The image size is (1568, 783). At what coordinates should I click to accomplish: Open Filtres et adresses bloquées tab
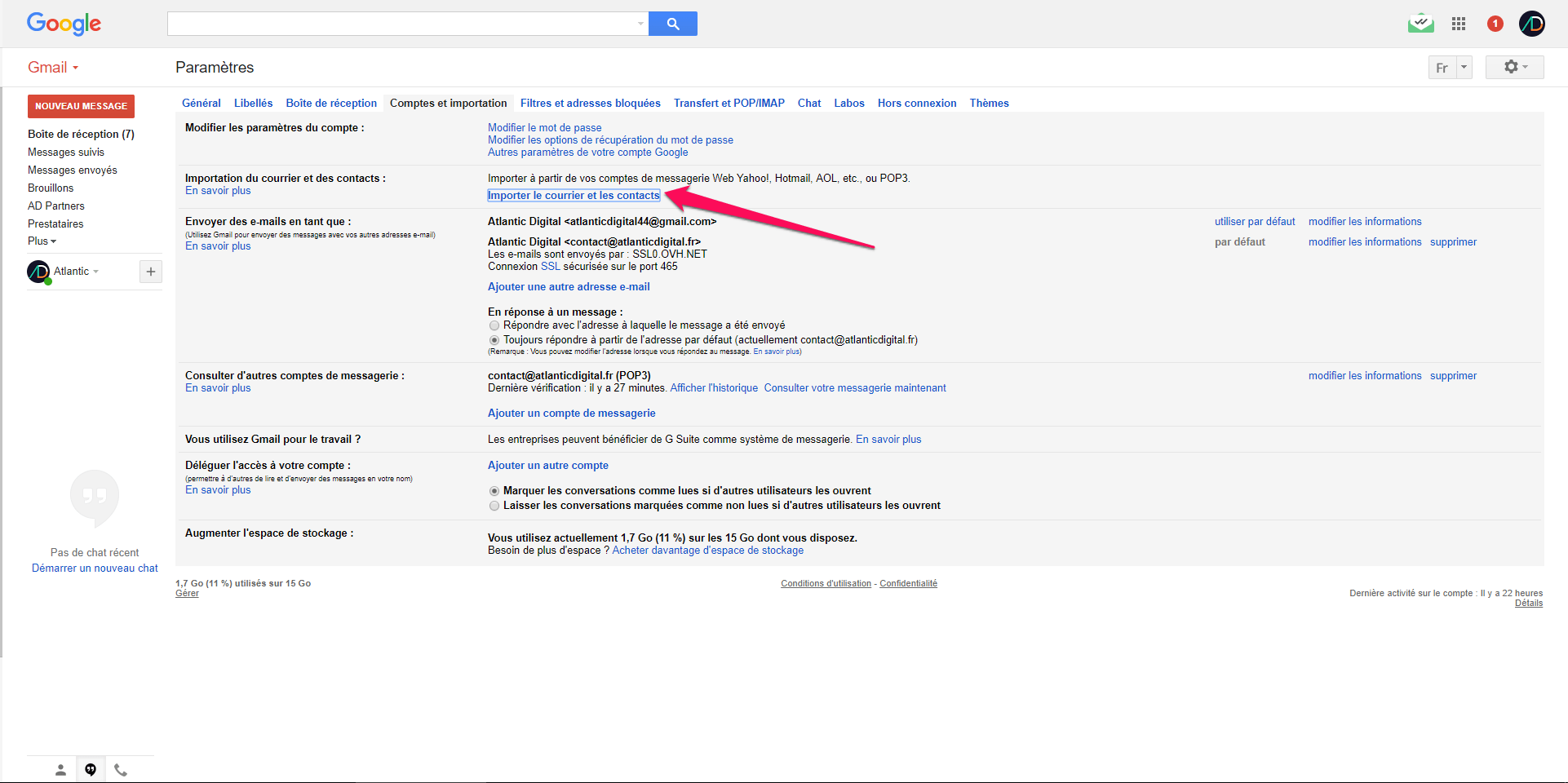[591, 103]
